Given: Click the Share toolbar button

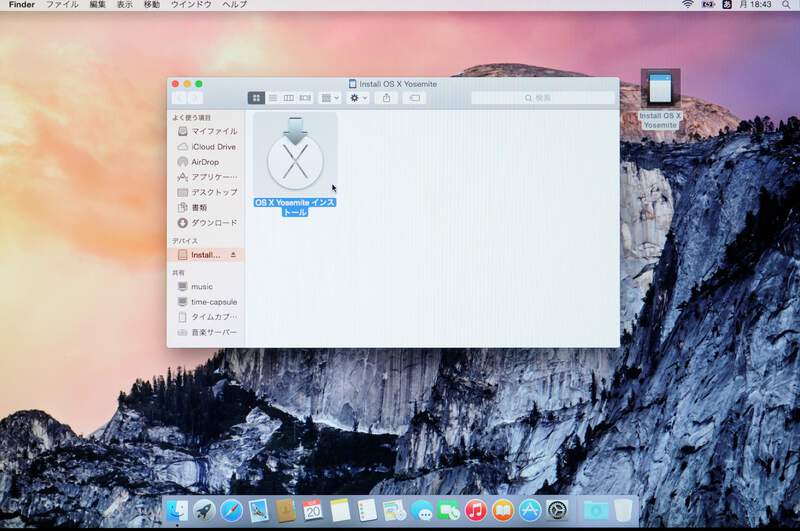Looking at the screenshot, I should coord(386,97).
